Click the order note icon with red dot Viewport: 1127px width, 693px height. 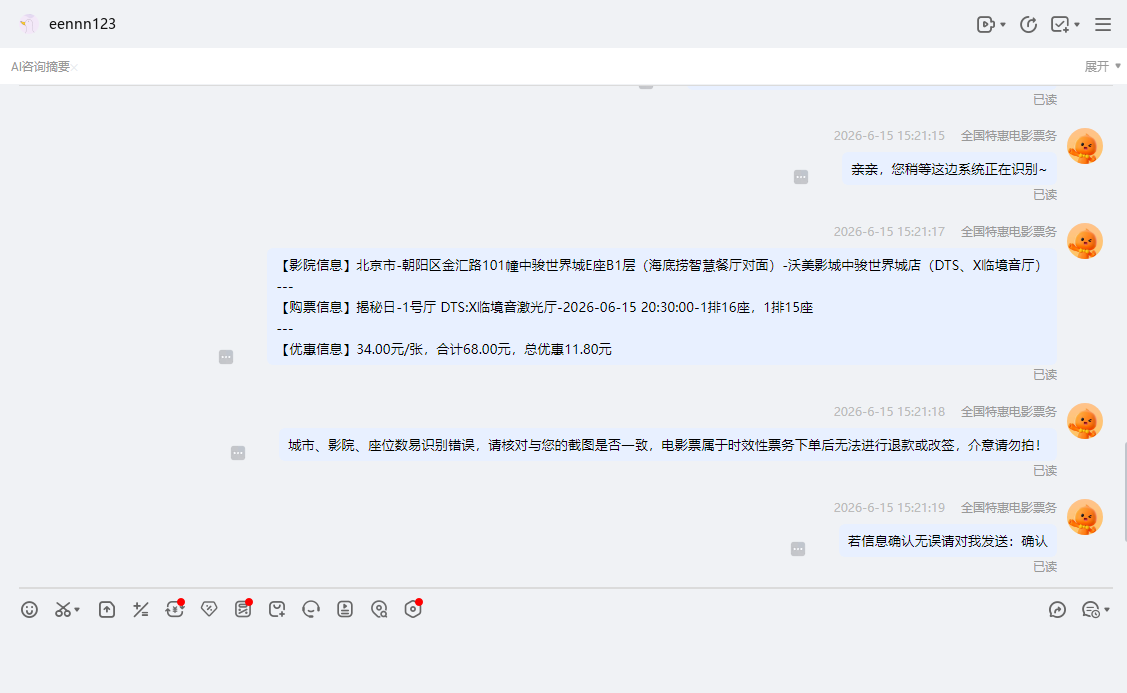point(243,610)
